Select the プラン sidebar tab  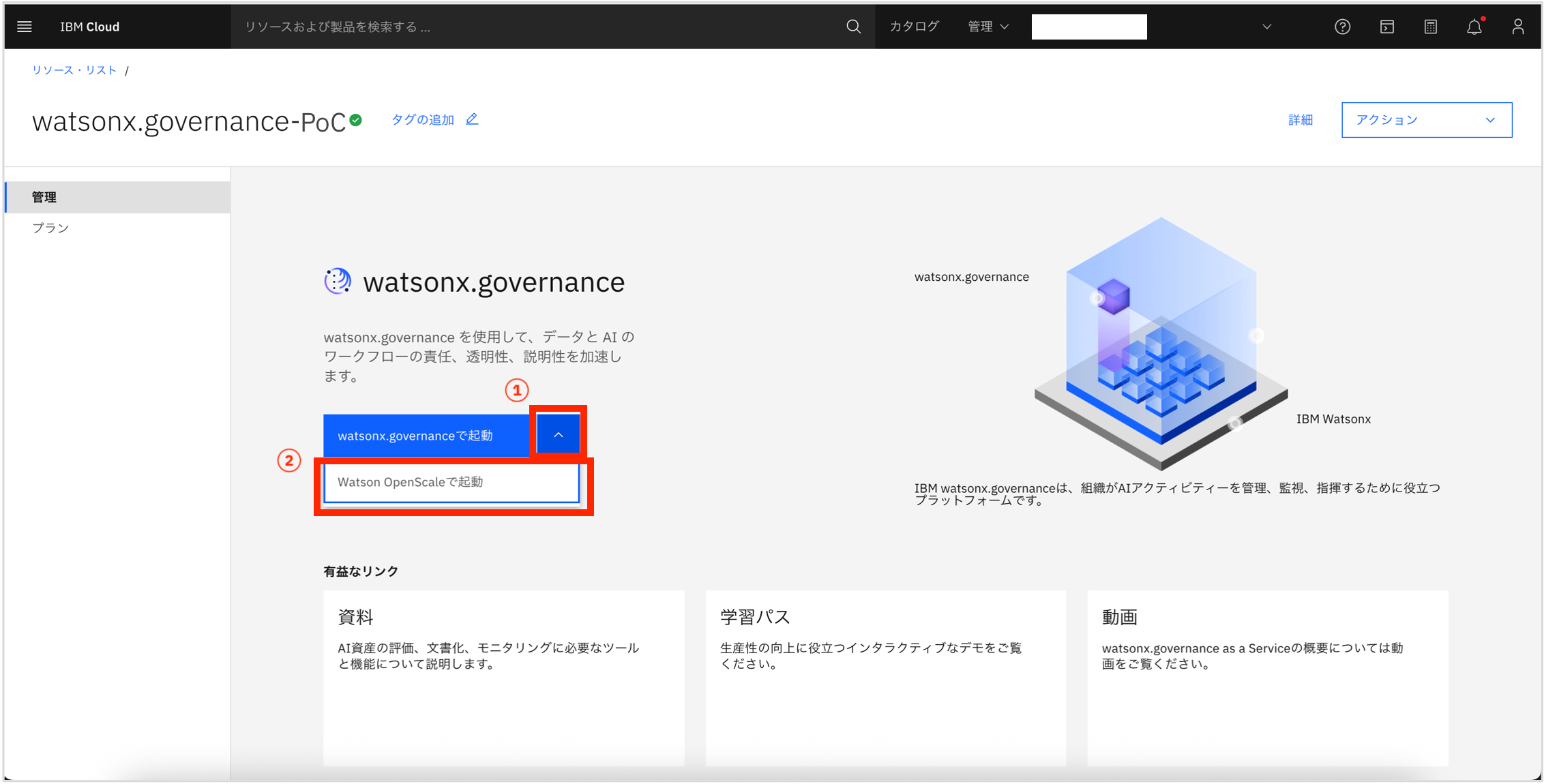point(51,228)
